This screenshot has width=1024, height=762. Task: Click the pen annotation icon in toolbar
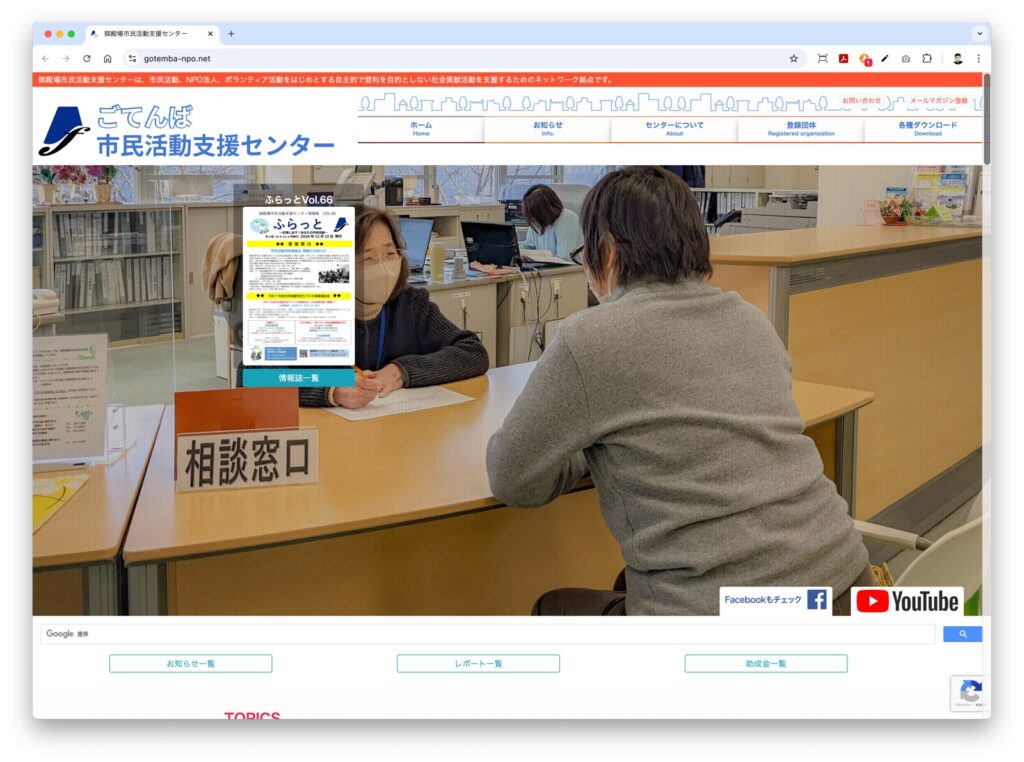[884, 58]
